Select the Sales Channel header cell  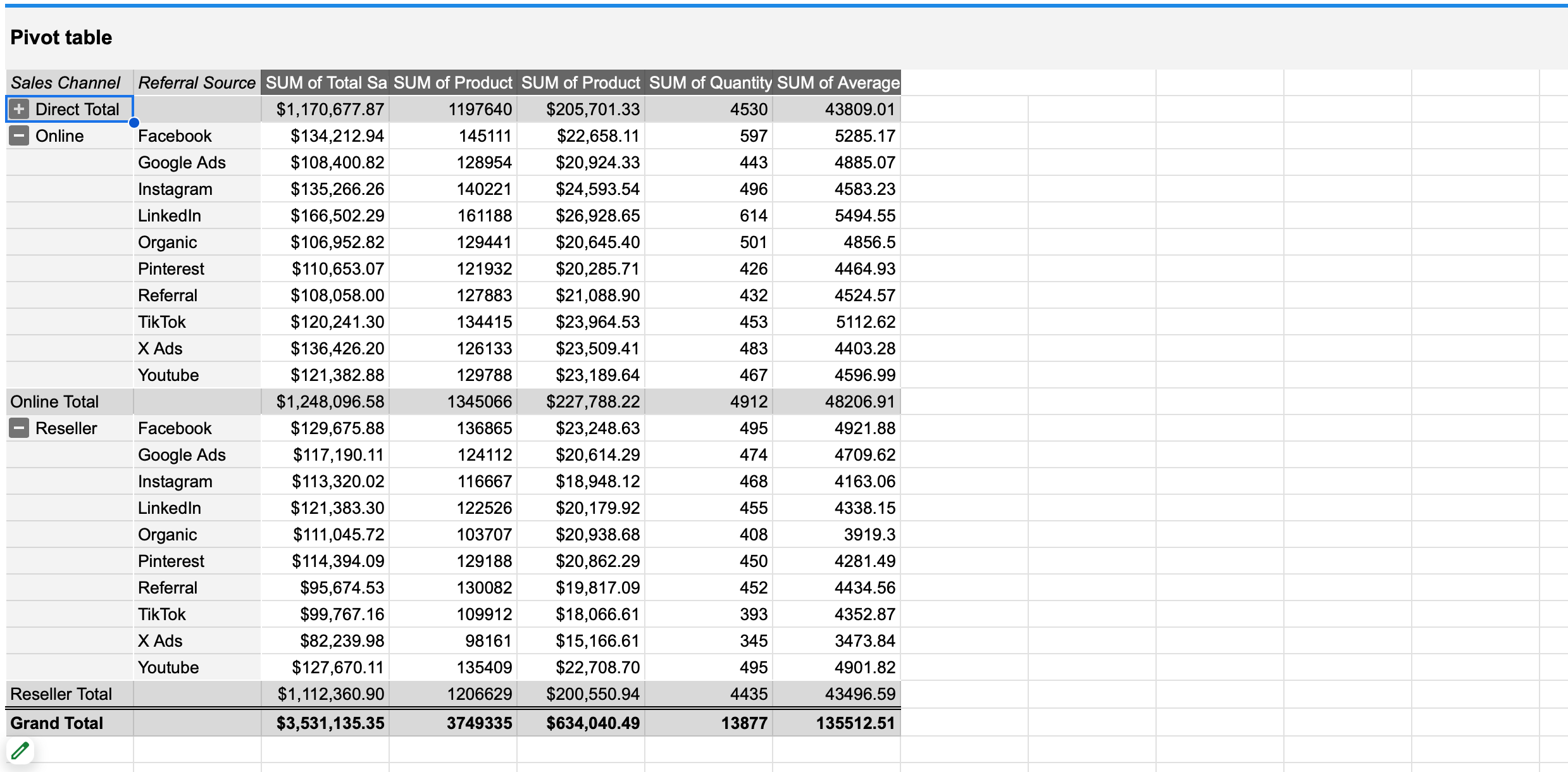point(70,83)
